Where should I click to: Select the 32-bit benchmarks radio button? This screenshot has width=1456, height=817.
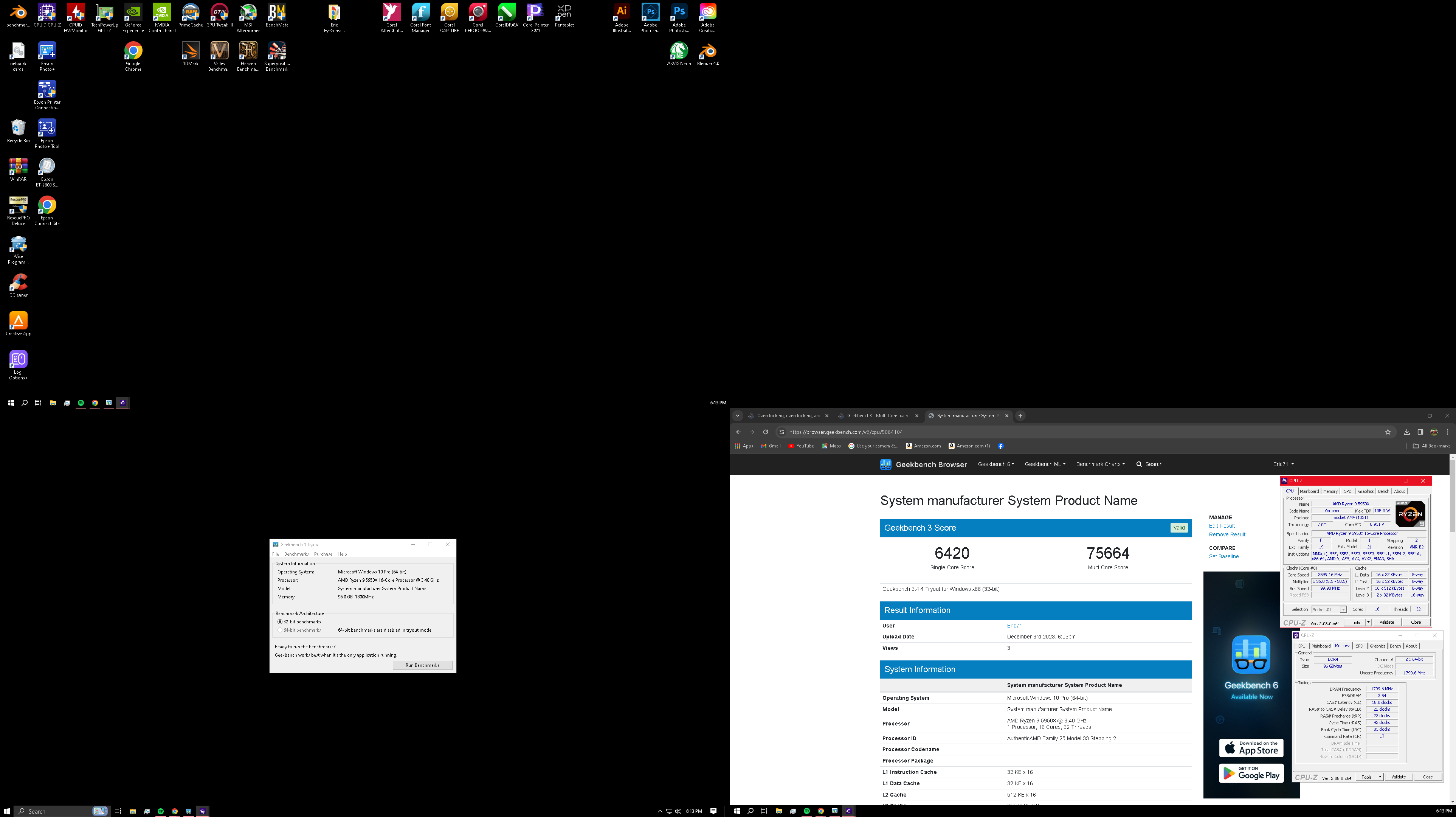point(280,622)
